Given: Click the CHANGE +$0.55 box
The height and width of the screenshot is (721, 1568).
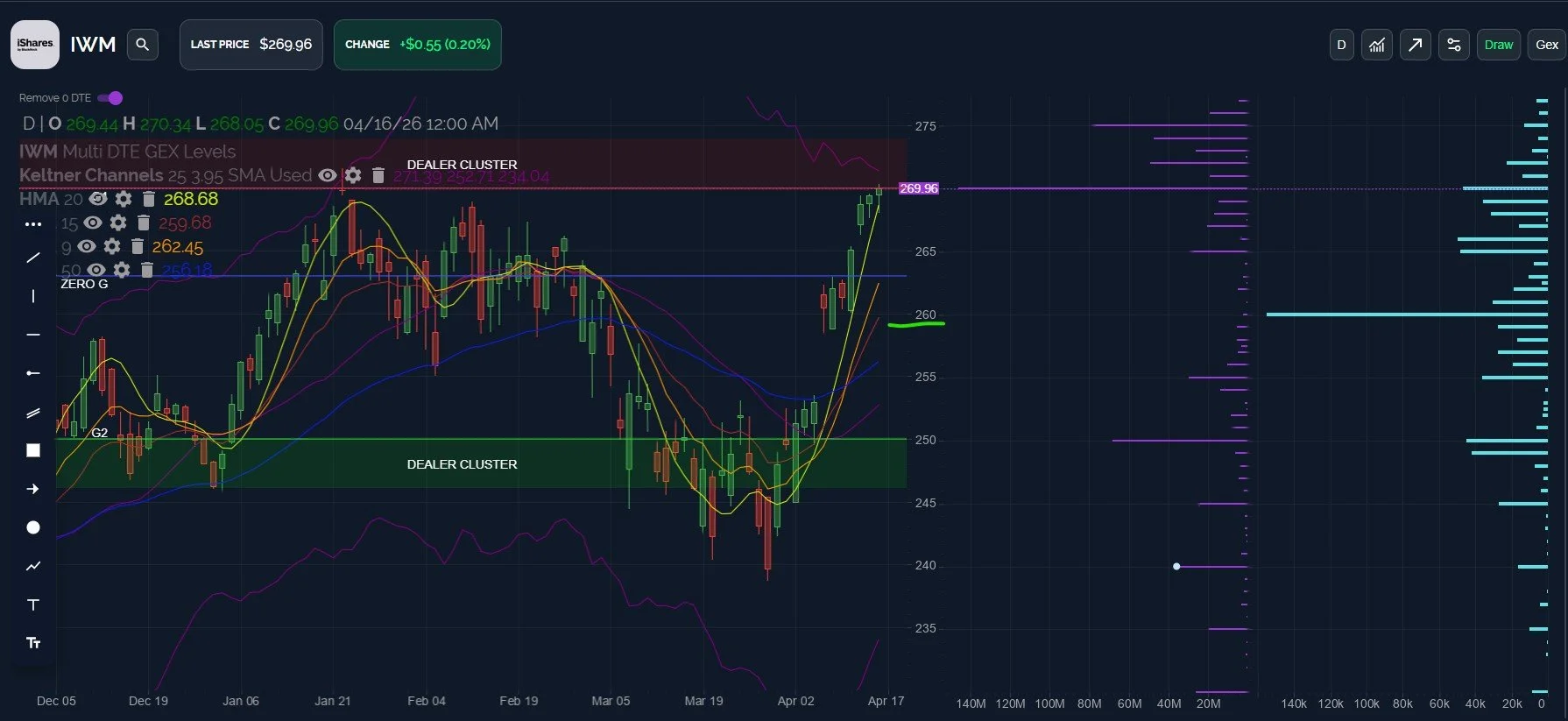Looking at the screenshot, I should pyautogui.click(x=418, y=45).
